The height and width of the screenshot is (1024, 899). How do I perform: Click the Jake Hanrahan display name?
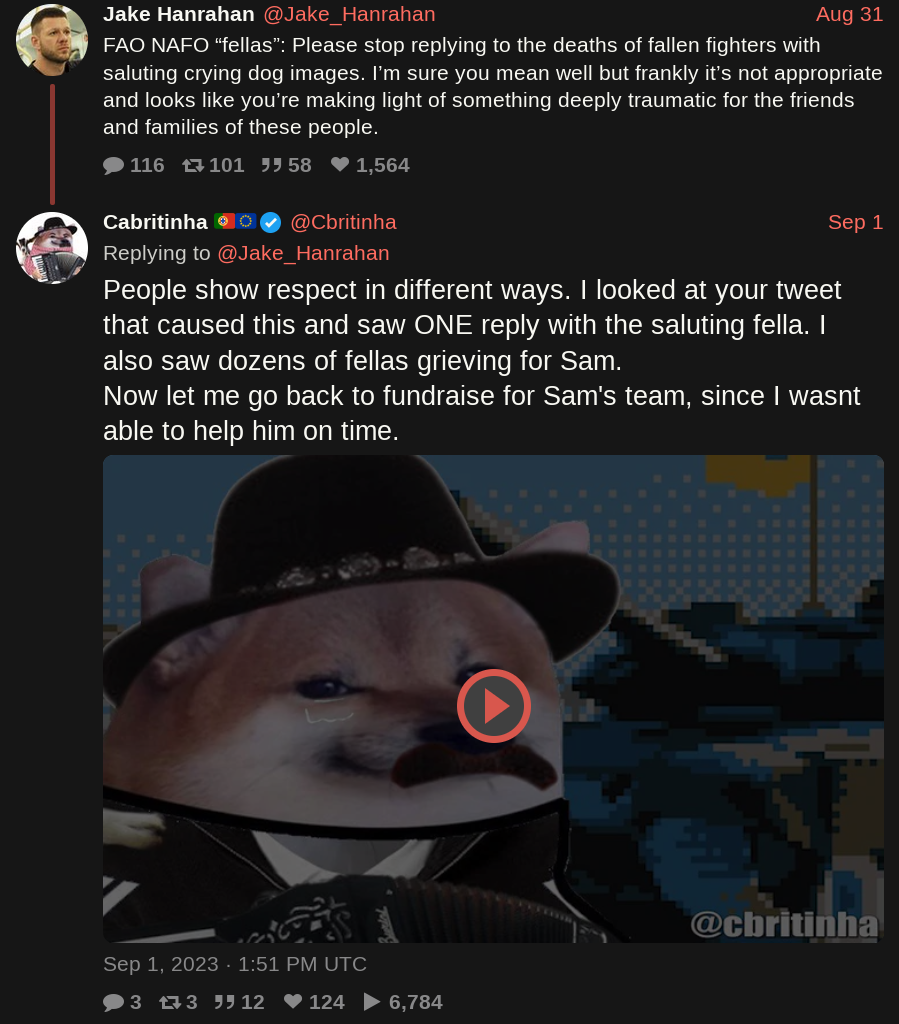tap(179, 14)
